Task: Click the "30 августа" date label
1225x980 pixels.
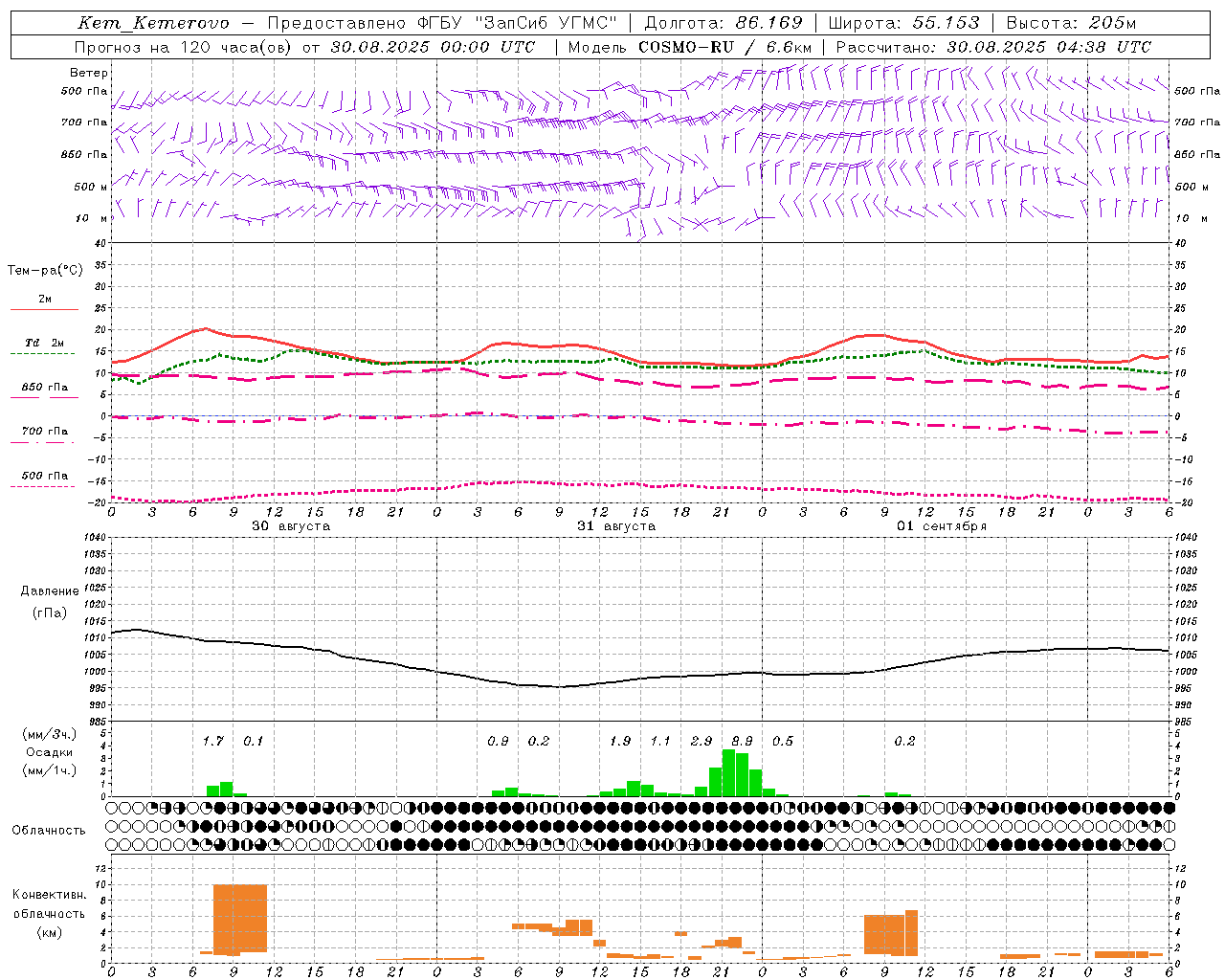Action: click(x=291, y=526)
